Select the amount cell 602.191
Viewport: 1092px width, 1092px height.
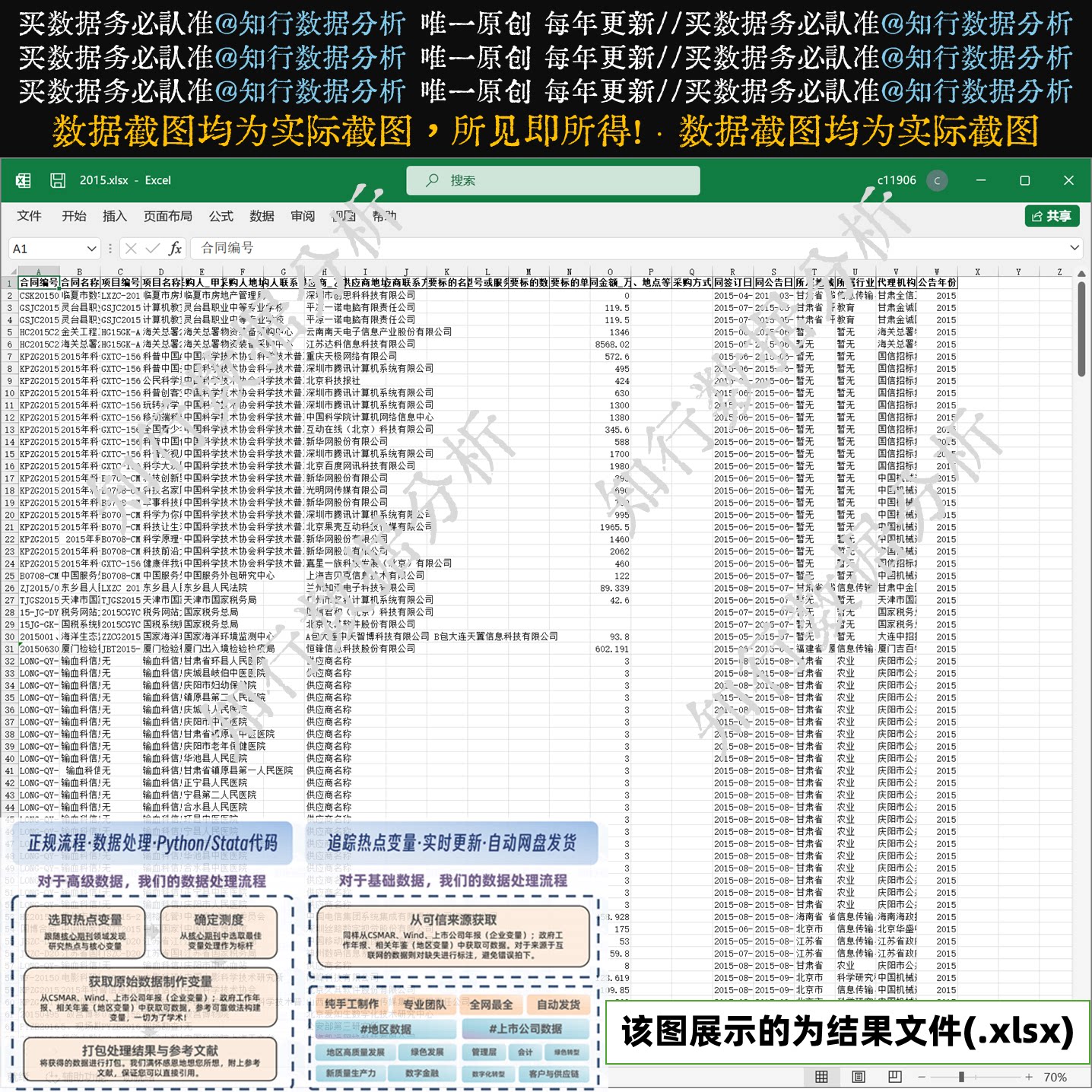(611, 649)
